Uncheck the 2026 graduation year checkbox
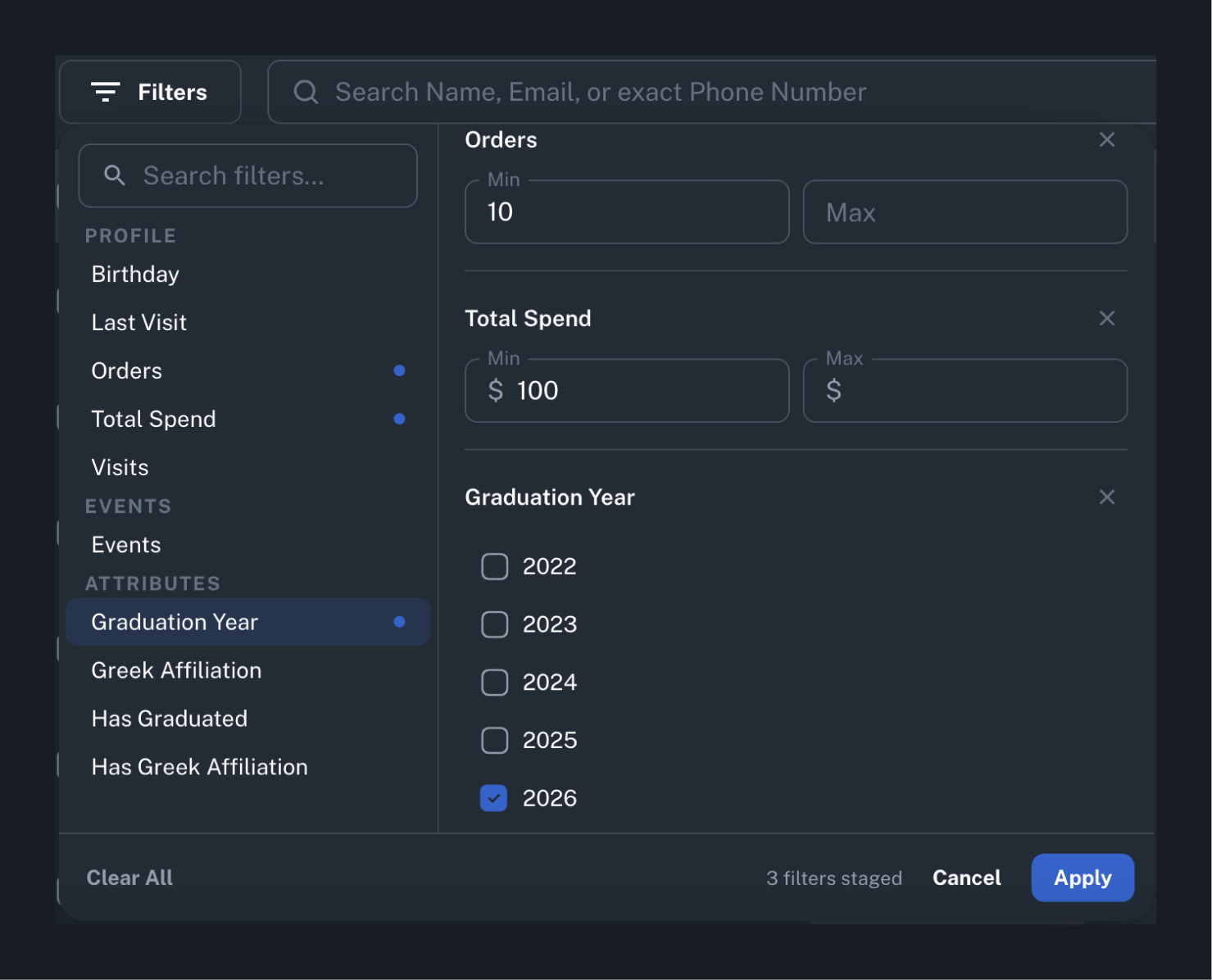Screen dimensions: 1212x980 click(494, 798)
